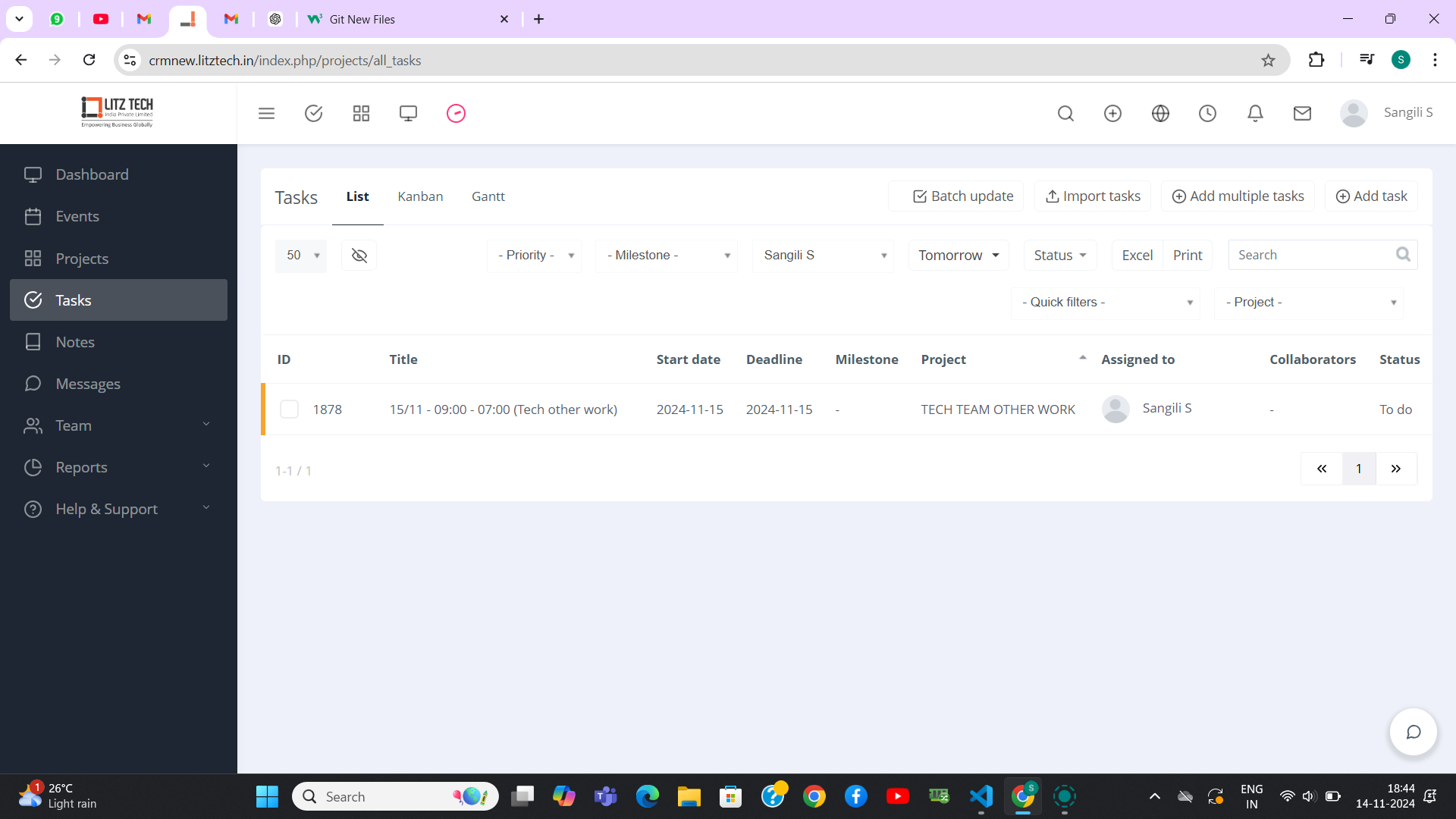
Task: Switch to the Git New Files browser tab
Action: pos(409,19)
